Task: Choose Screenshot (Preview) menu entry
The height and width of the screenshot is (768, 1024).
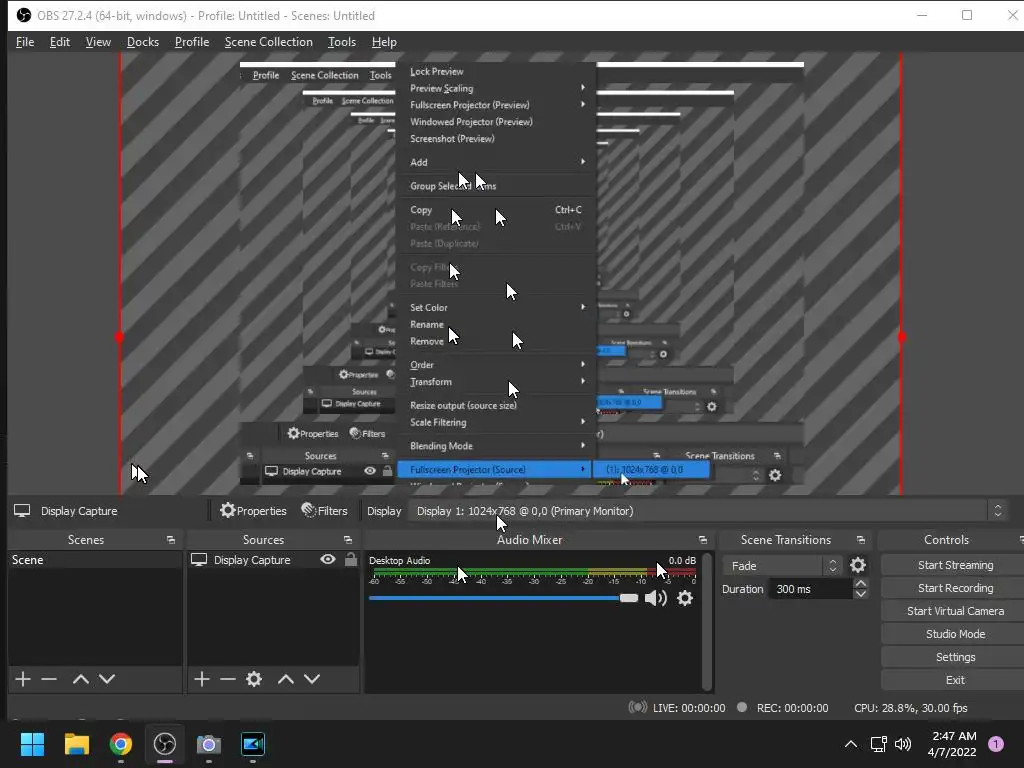Action: 452,138
